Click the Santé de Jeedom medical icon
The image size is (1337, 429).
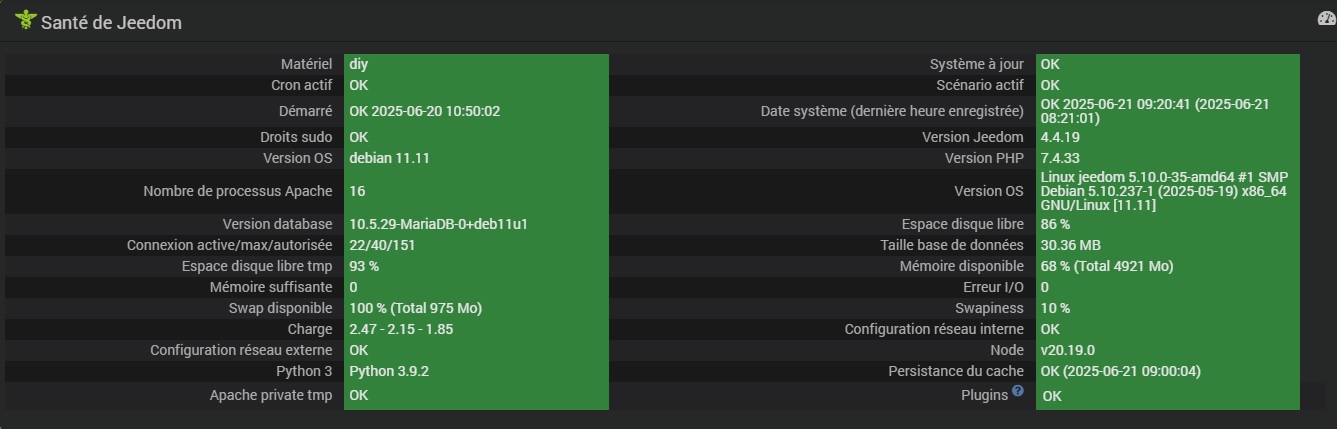[24, 20]
